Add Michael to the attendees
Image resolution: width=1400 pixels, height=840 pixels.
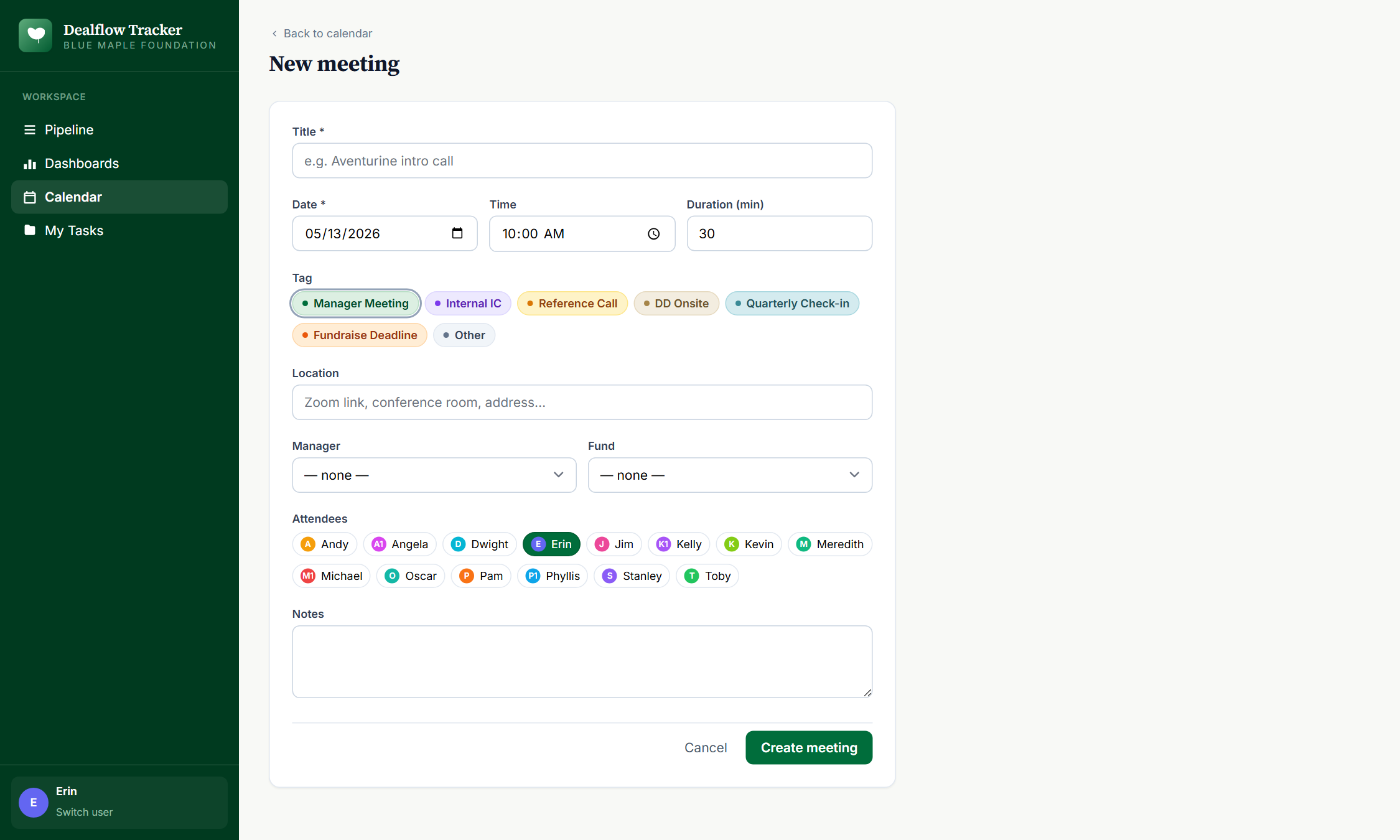coord(332,576)
